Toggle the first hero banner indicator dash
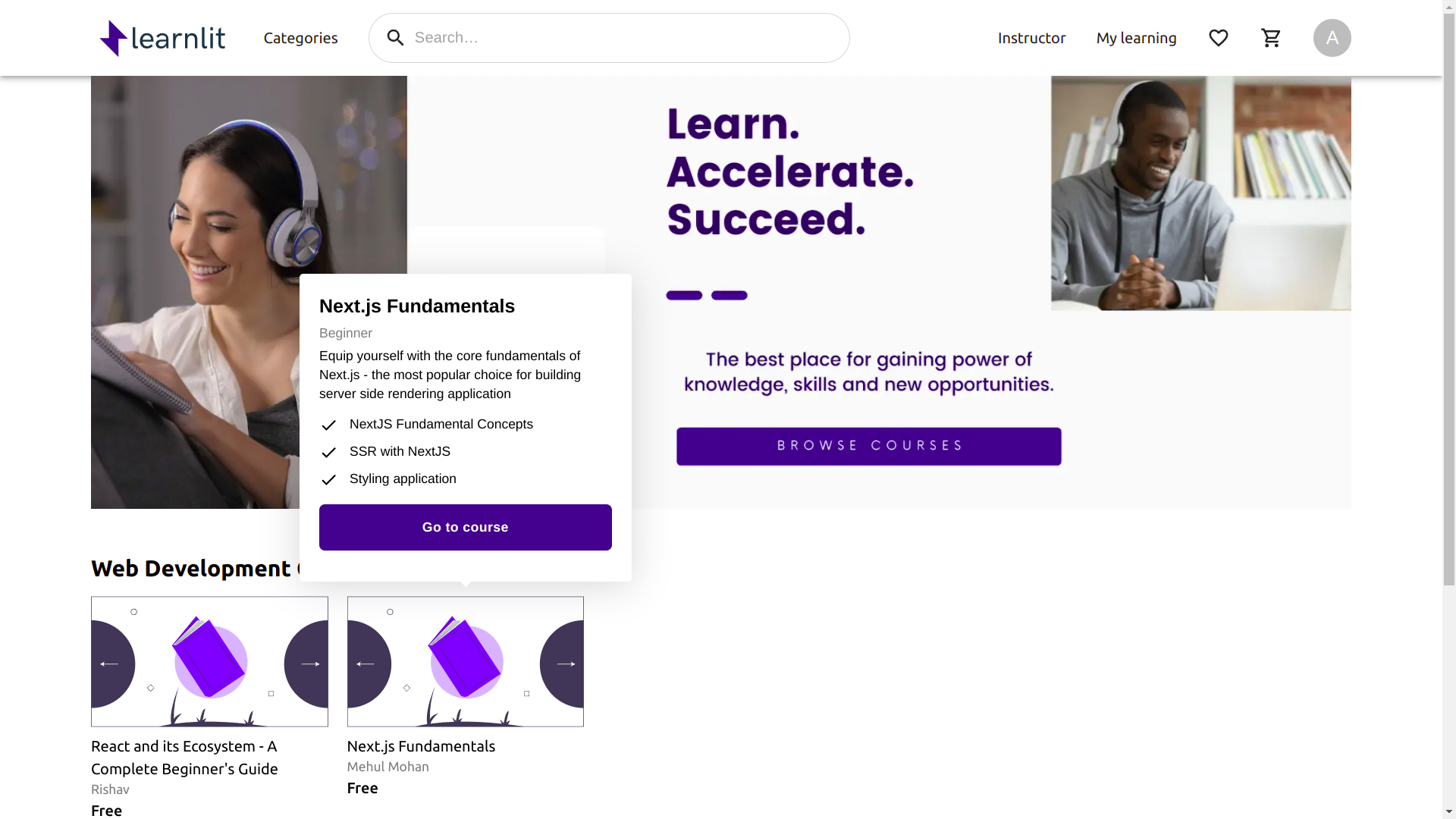The image size is (1456, 819). point(684,294)
